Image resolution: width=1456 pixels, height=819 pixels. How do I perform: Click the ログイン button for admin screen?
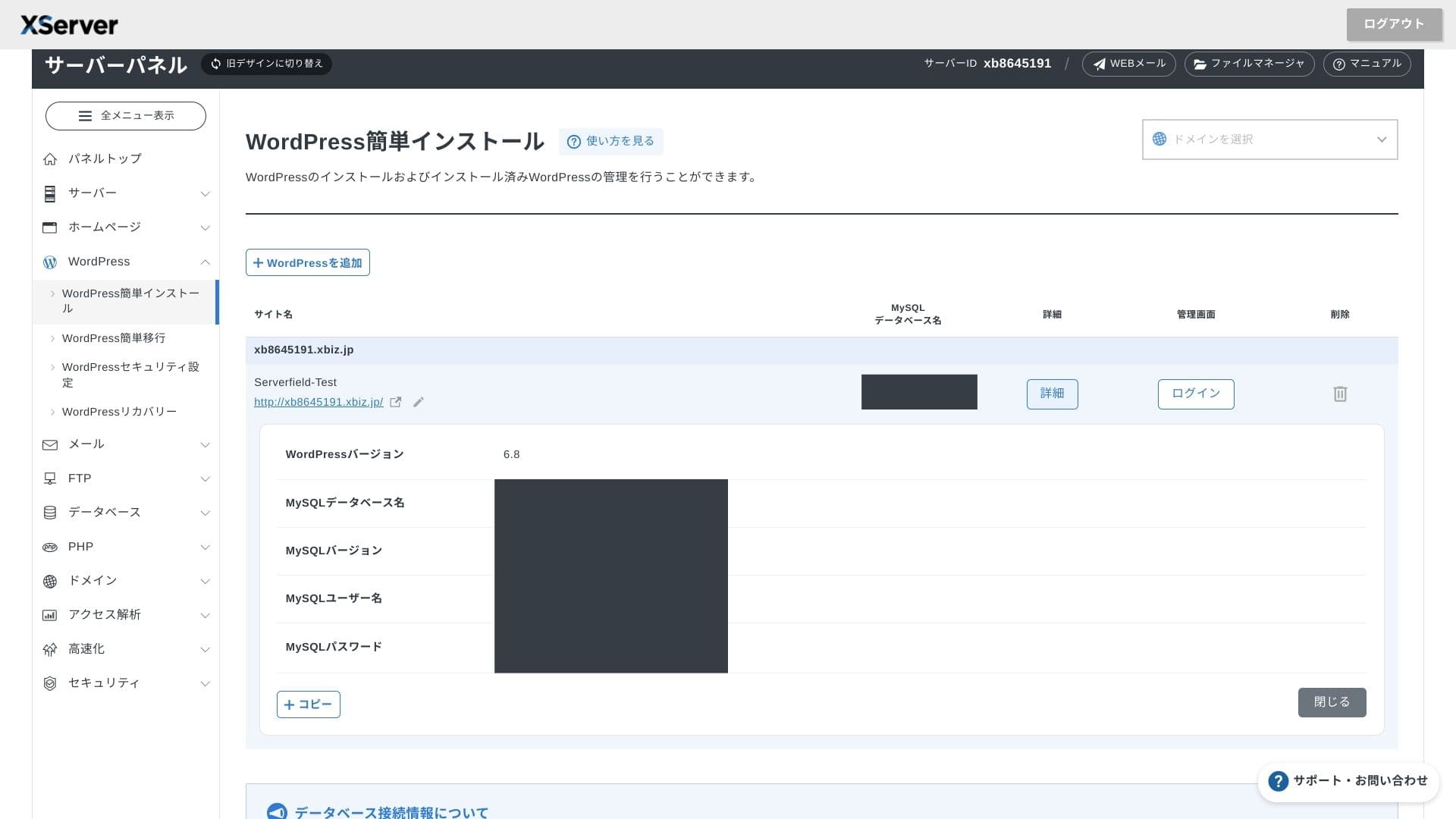point(1196,394)
